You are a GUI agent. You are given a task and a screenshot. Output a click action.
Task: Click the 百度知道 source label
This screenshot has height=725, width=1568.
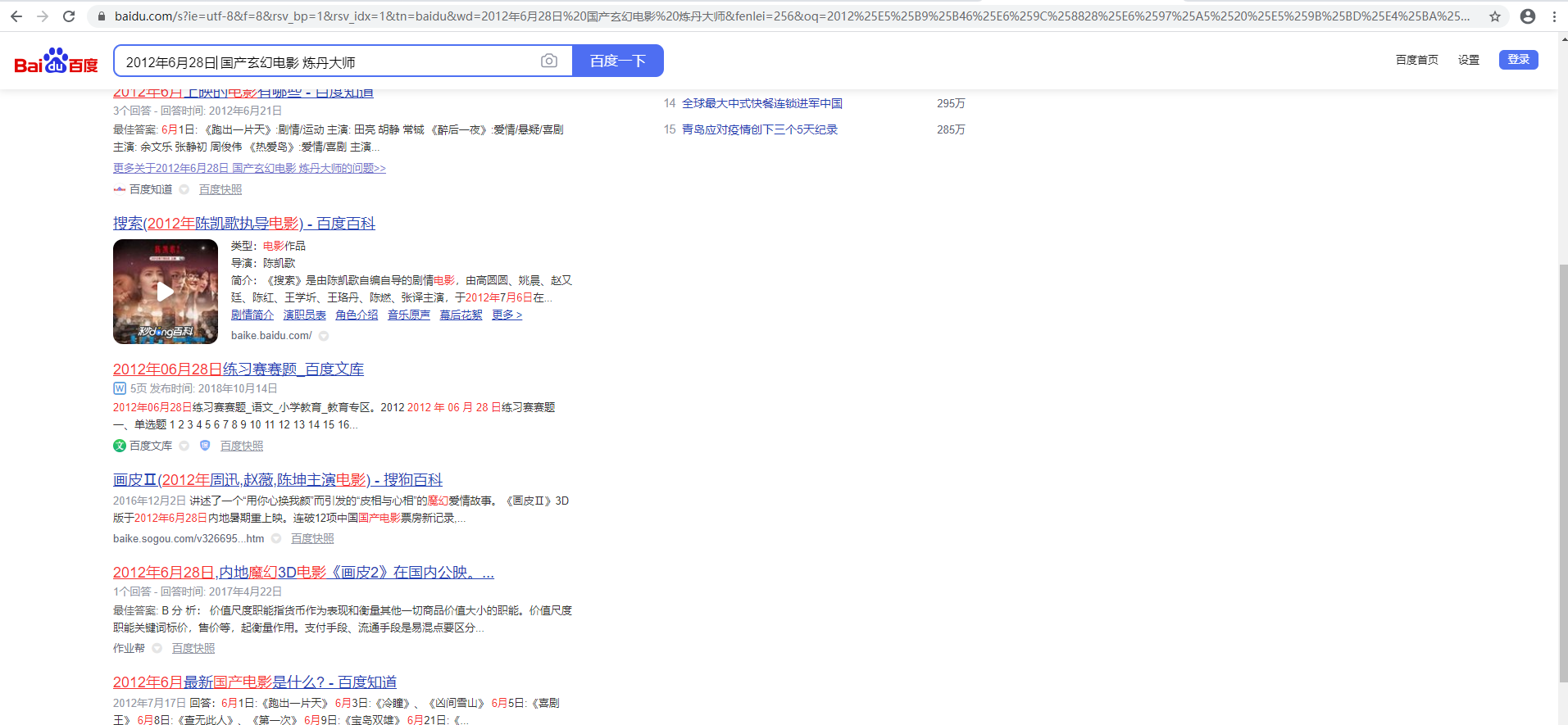[151, 189]
